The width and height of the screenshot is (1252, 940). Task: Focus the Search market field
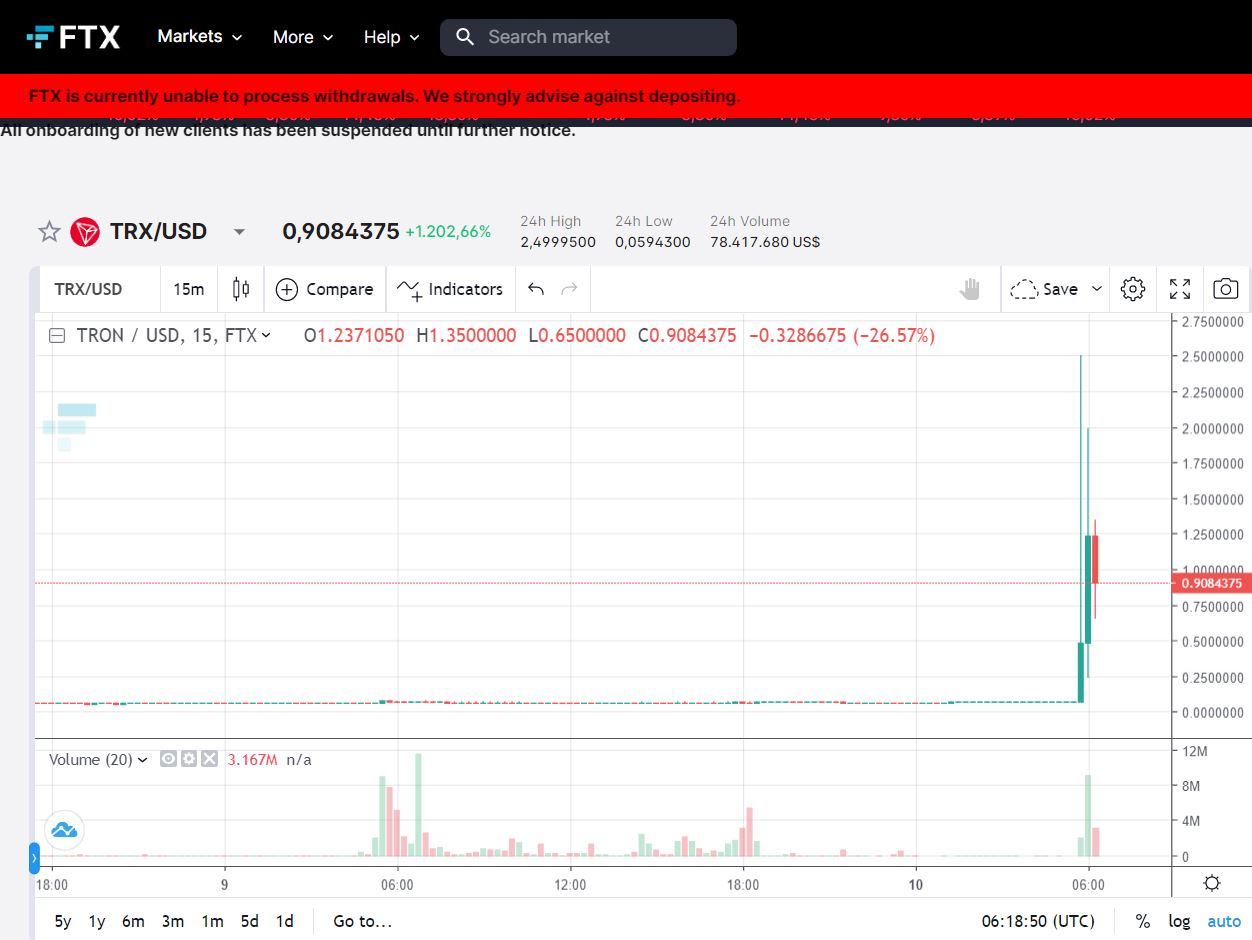coord(588,37)
